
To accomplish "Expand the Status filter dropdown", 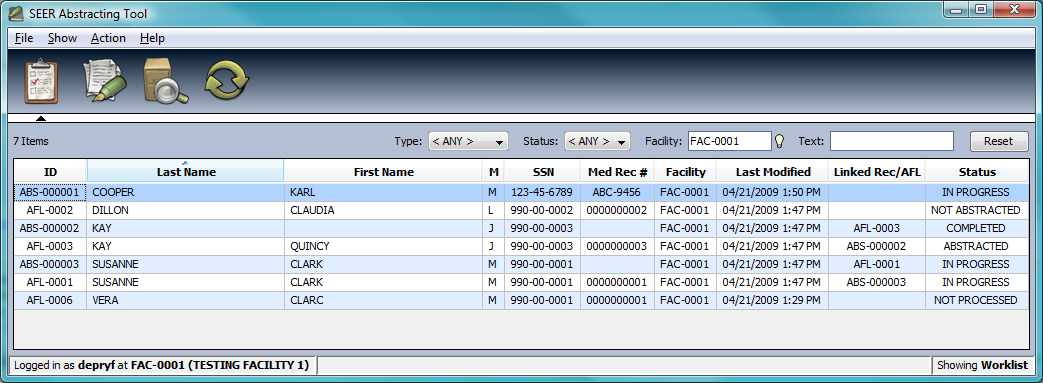I will pos(597,141).
